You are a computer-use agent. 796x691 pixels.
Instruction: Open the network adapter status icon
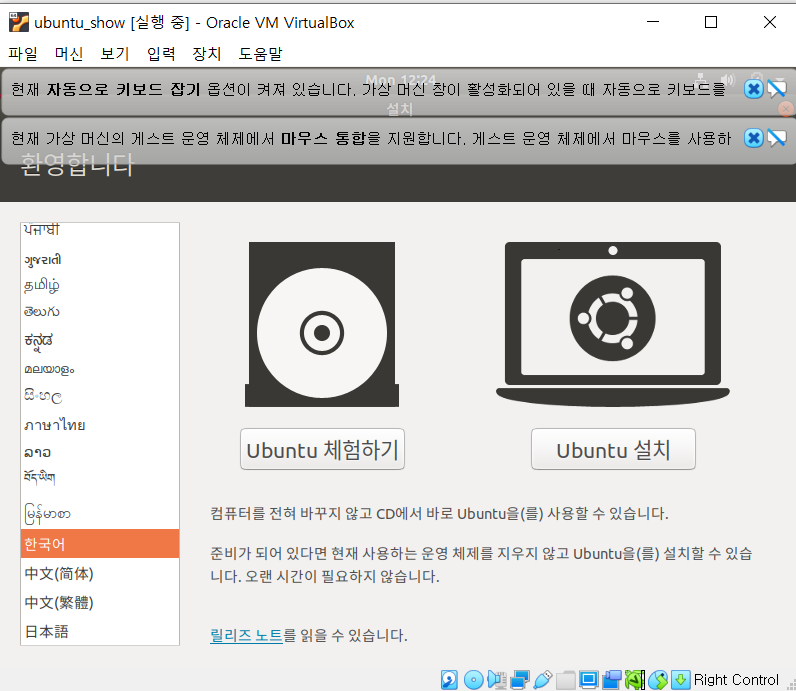click(x=520, y=679)
